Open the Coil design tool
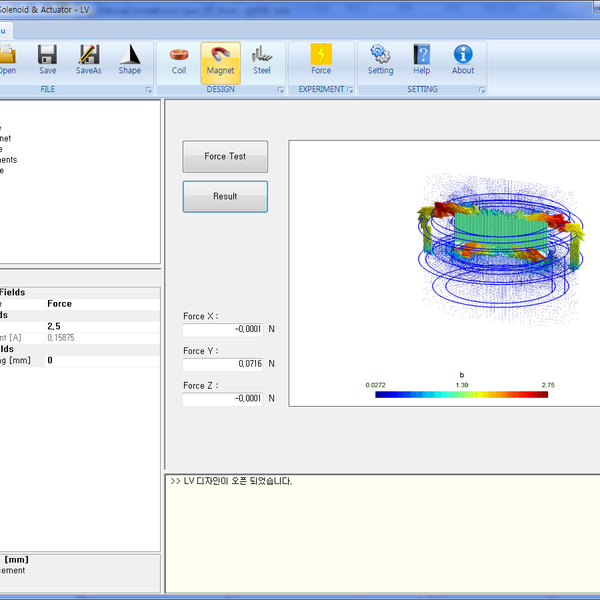600x600 pixels. (x=179, y=58)
